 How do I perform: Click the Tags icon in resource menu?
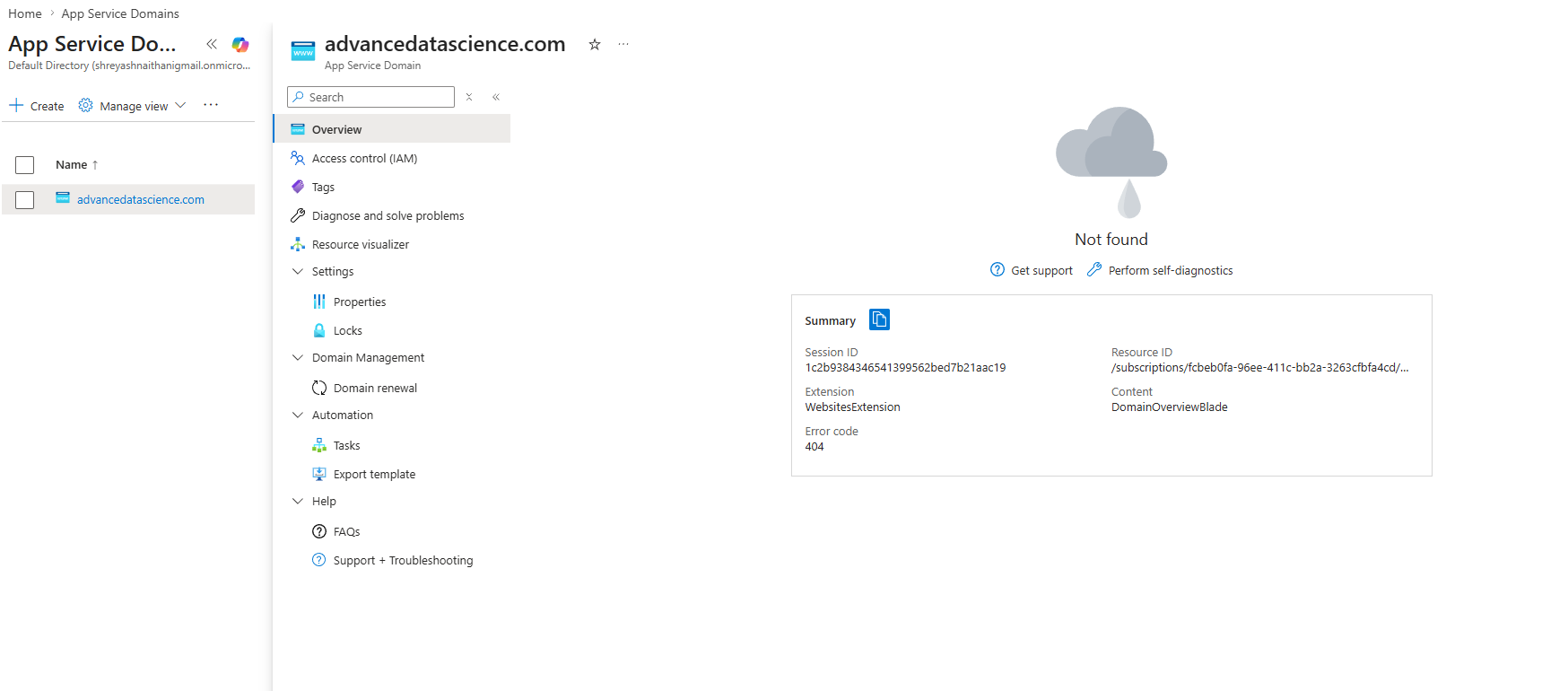coord(298,187)
